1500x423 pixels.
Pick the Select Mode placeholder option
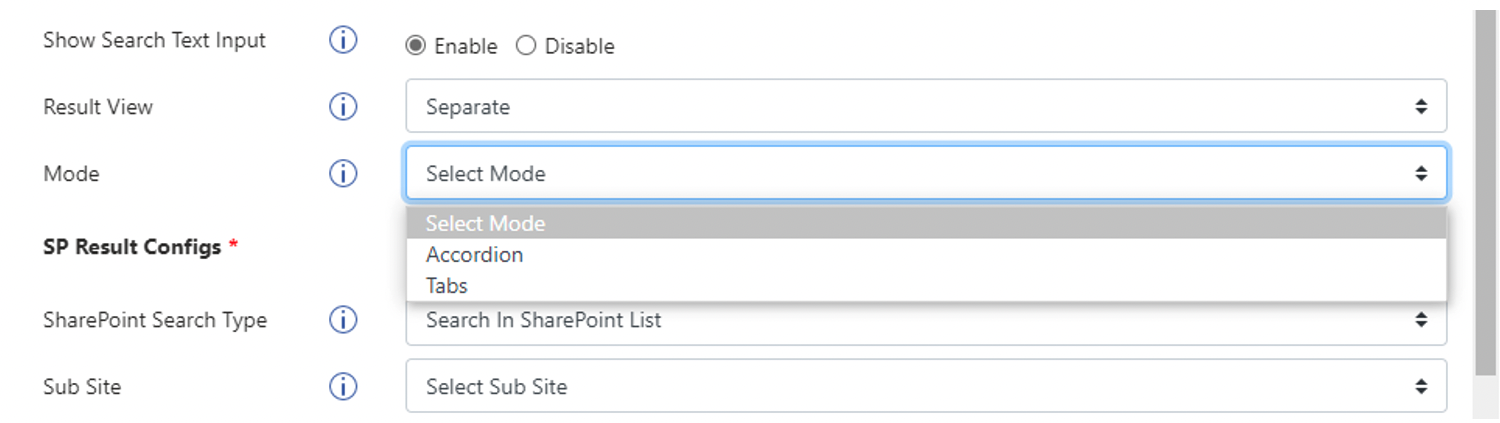[926, 223]
